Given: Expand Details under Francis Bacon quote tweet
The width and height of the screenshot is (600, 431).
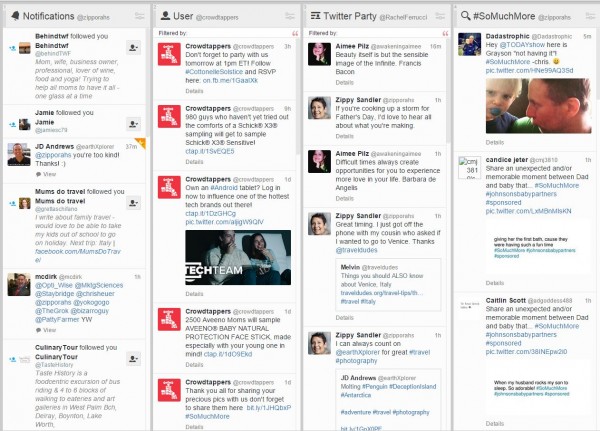Looking at the screenshot, I should coord(344,82).
